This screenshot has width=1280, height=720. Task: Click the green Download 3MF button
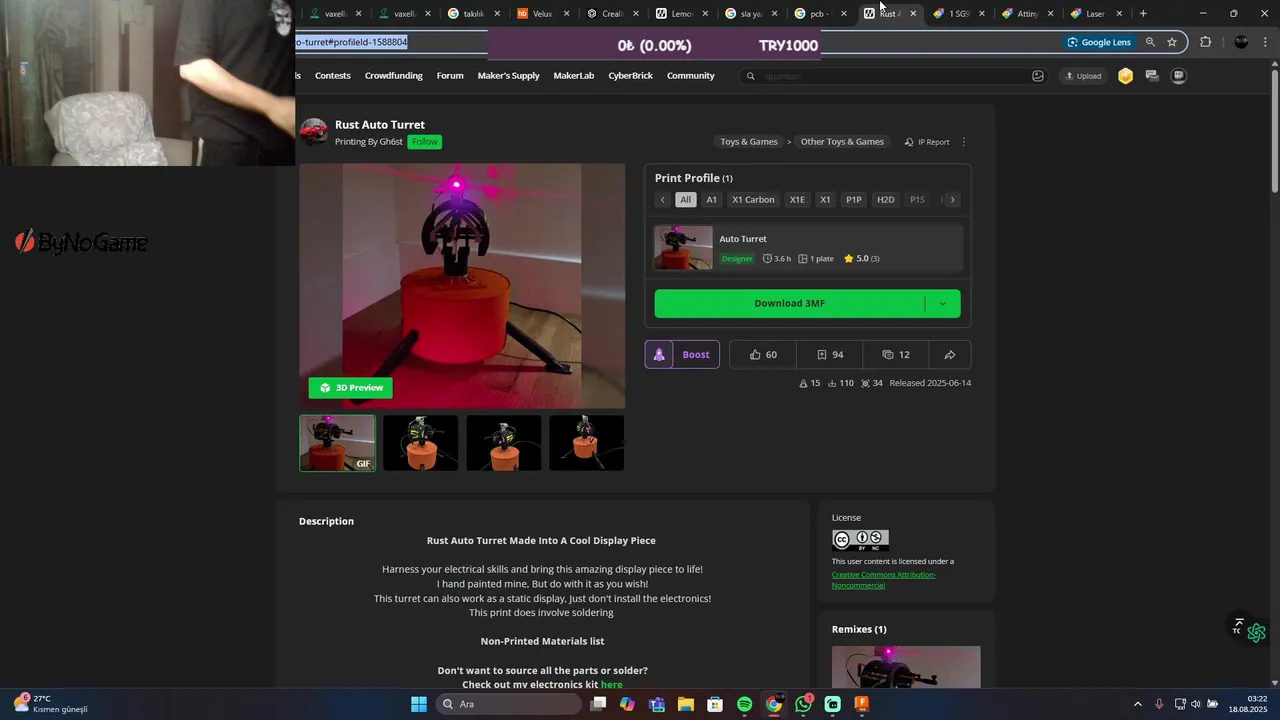[790, 304]
